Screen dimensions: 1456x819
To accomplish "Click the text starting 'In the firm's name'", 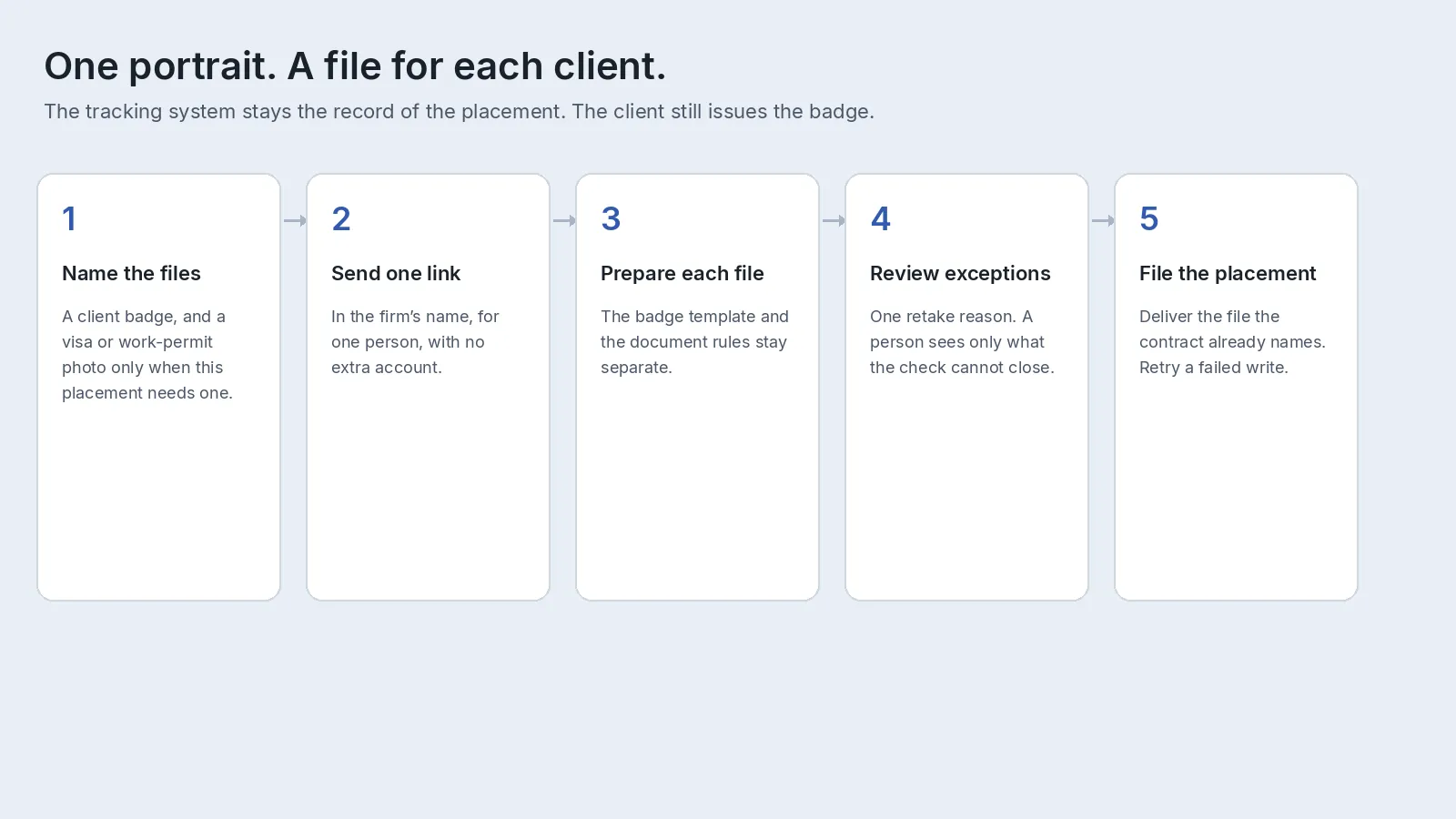I will (415, 342).
